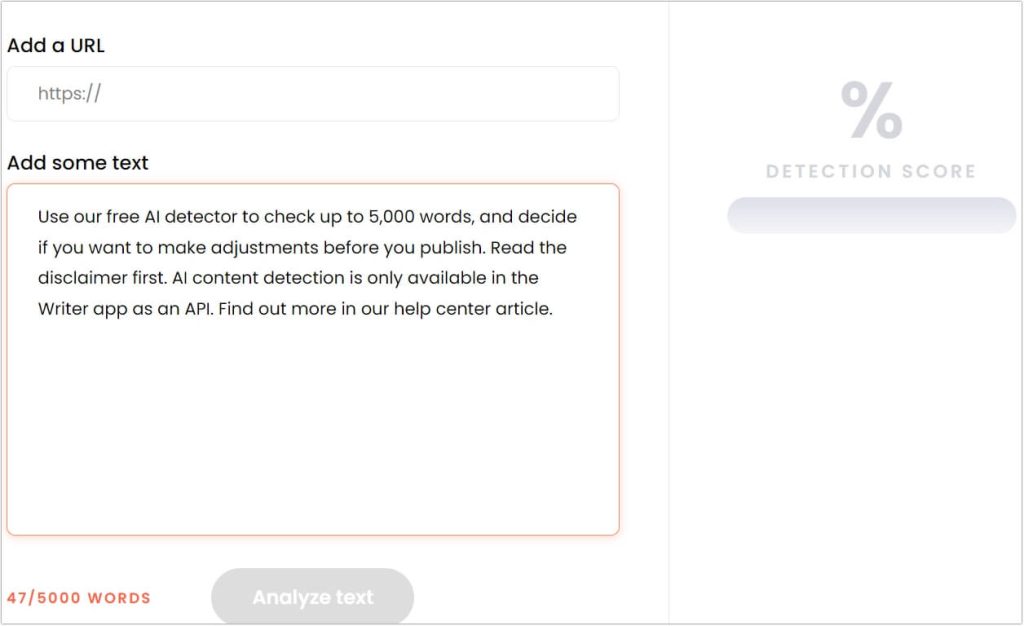The height and width of the screenshot is (626, 1024).
Task: Select the phrase 'free AI detector' in text
Action: (x=167, y=216)
